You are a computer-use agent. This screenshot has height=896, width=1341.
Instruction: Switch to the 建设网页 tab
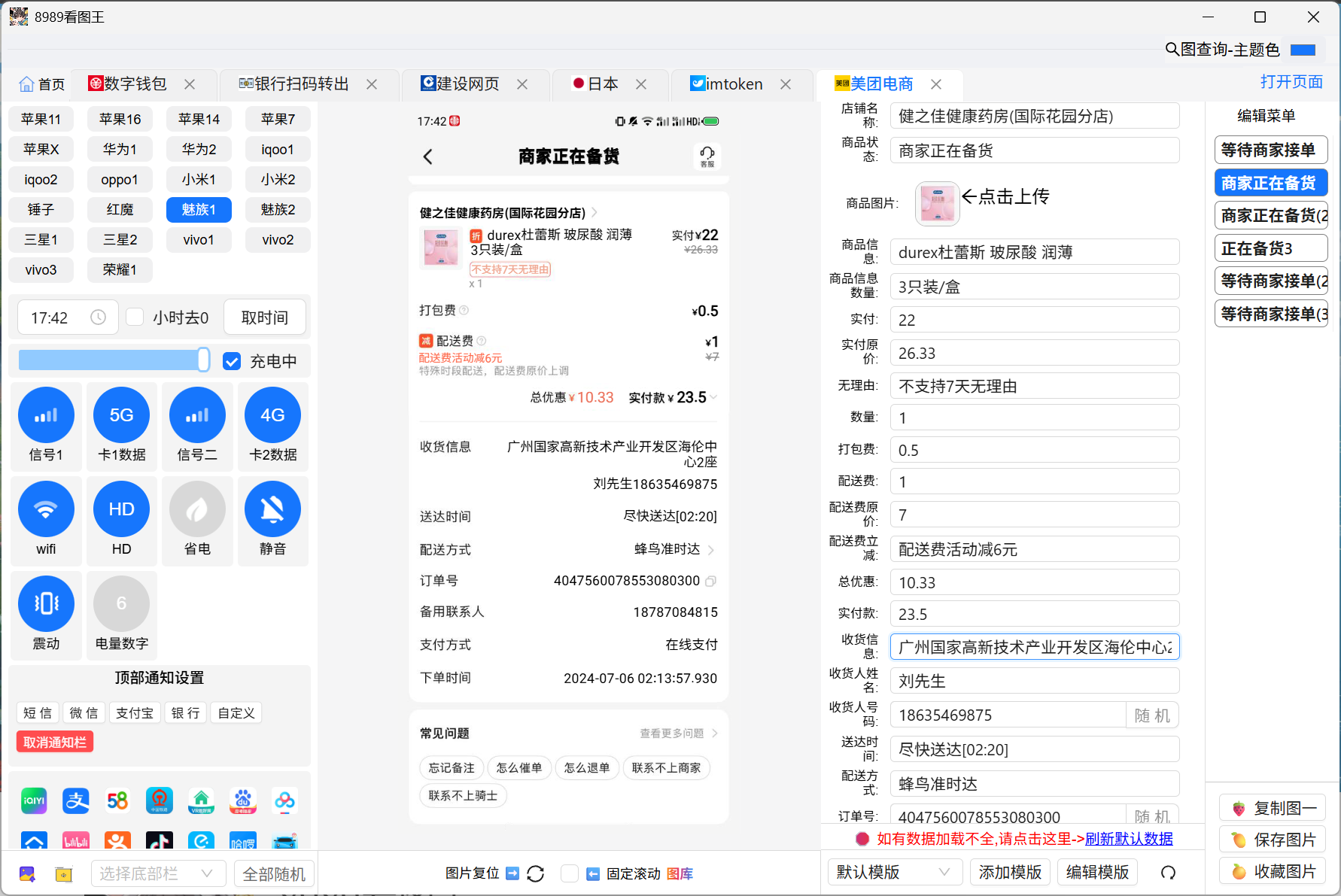click(x=460, y=84)
